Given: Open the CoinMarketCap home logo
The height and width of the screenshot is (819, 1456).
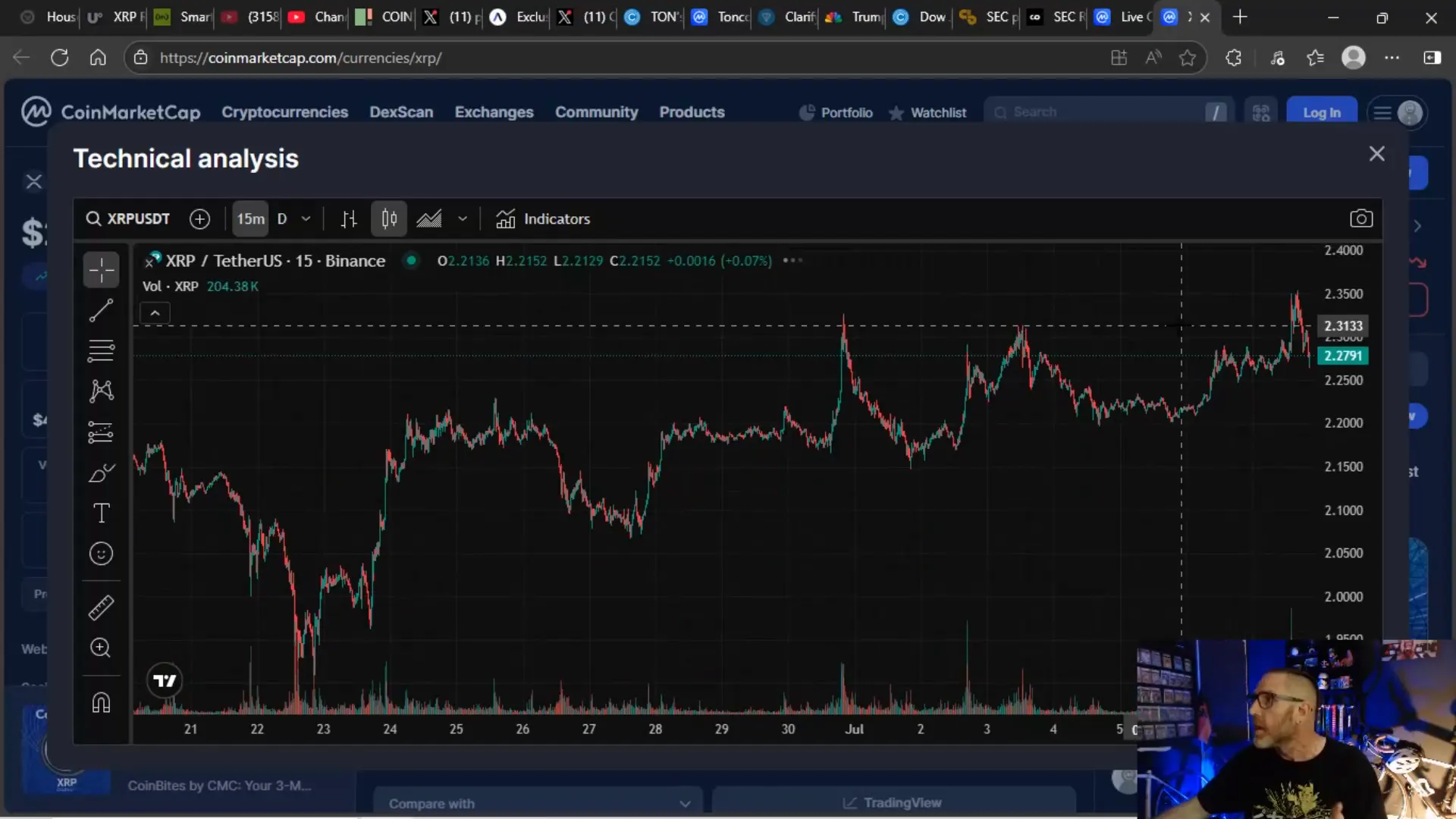Looking at the screenshot, I should tap(111, 112).
